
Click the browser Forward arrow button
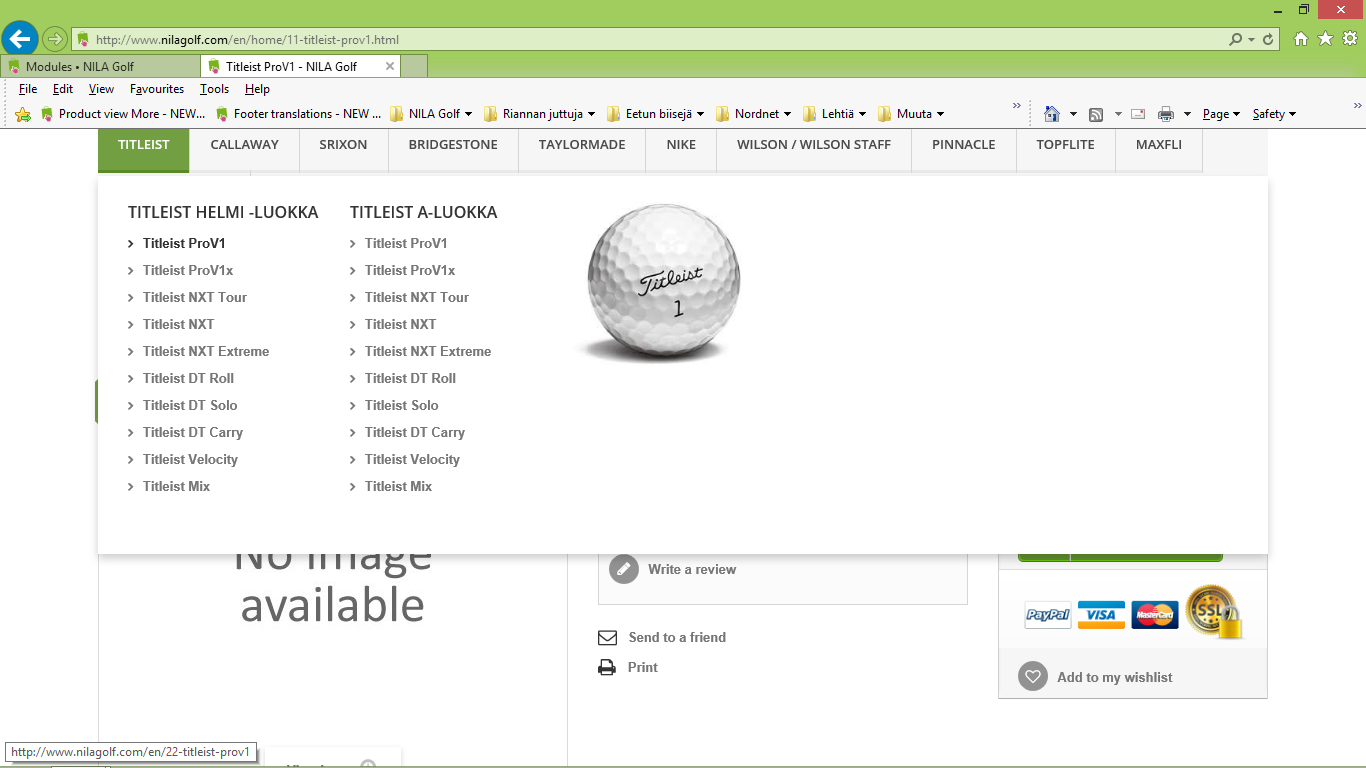click(x=55, y=39)
